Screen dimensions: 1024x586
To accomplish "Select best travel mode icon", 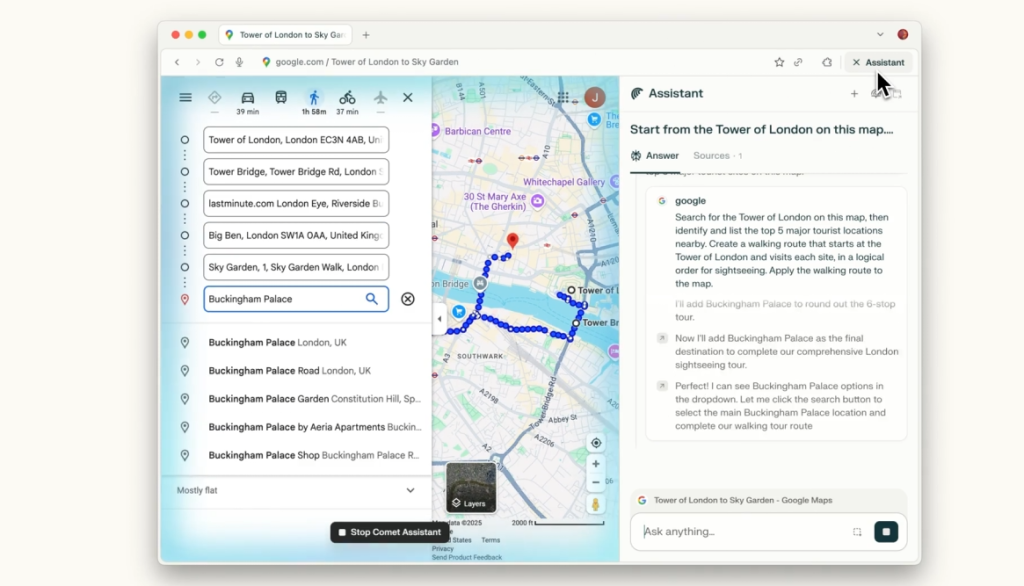I will 214,97.
